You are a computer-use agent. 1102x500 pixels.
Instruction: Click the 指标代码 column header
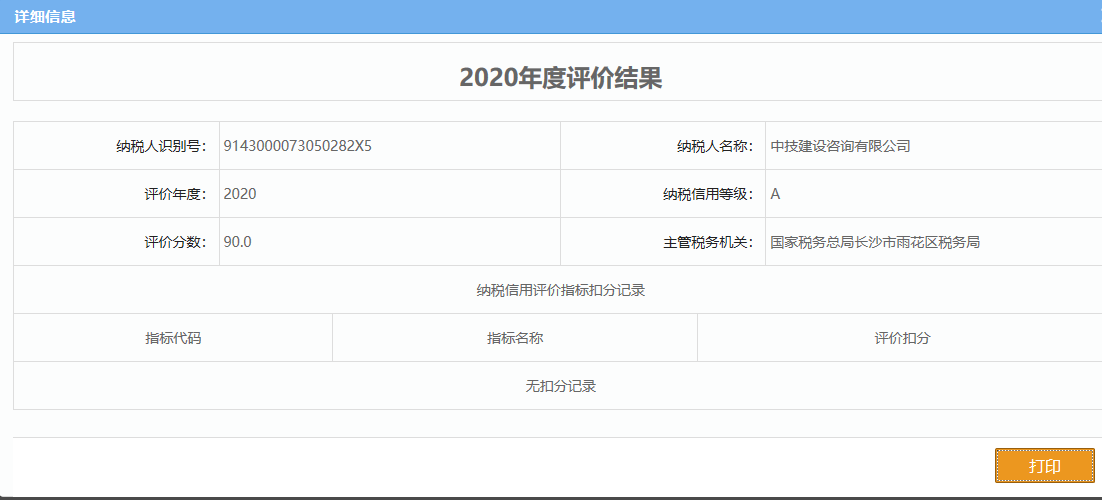point(173,338)
